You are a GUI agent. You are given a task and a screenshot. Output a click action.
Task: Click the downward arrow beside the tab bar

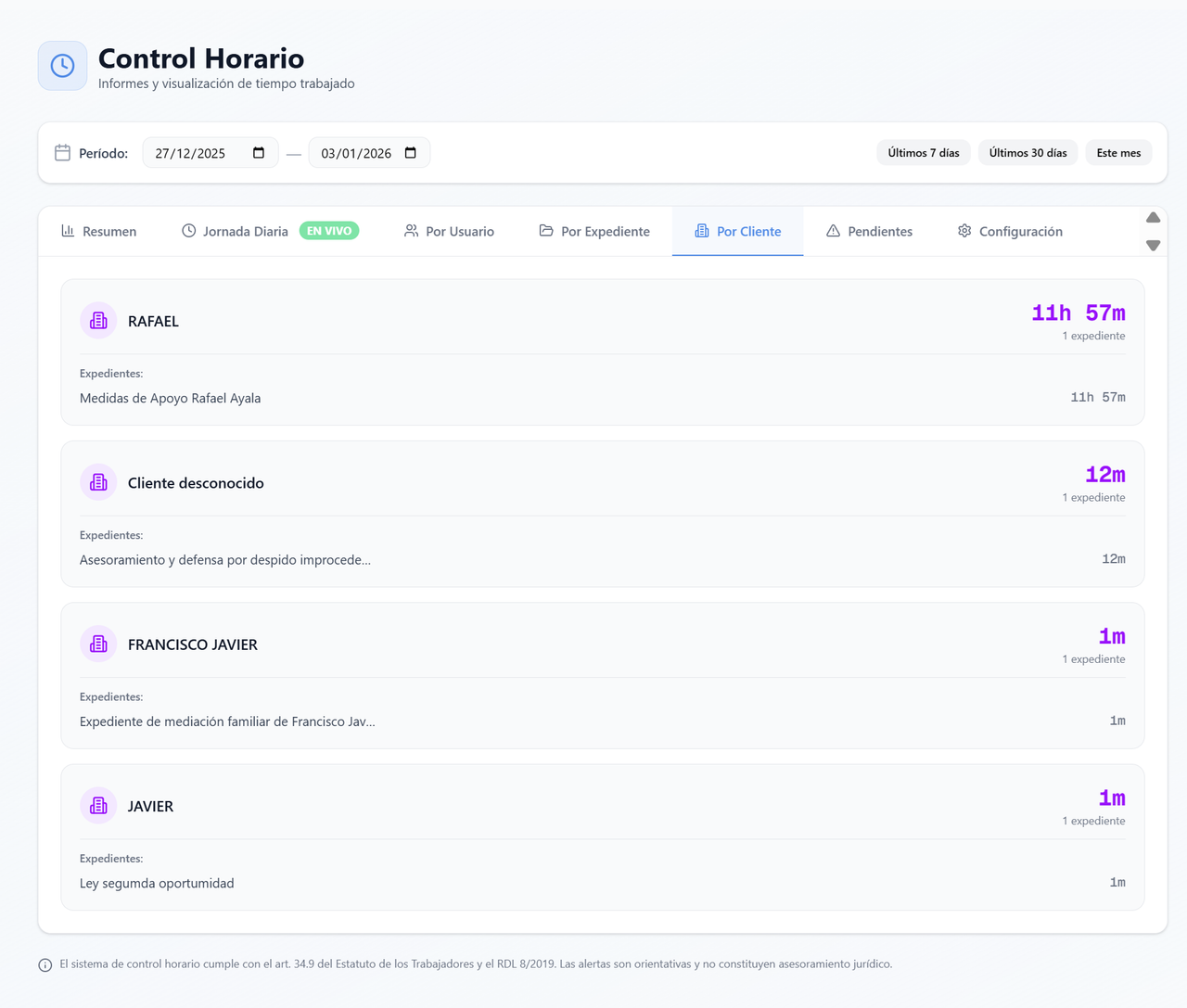(x=1153, y=246)
